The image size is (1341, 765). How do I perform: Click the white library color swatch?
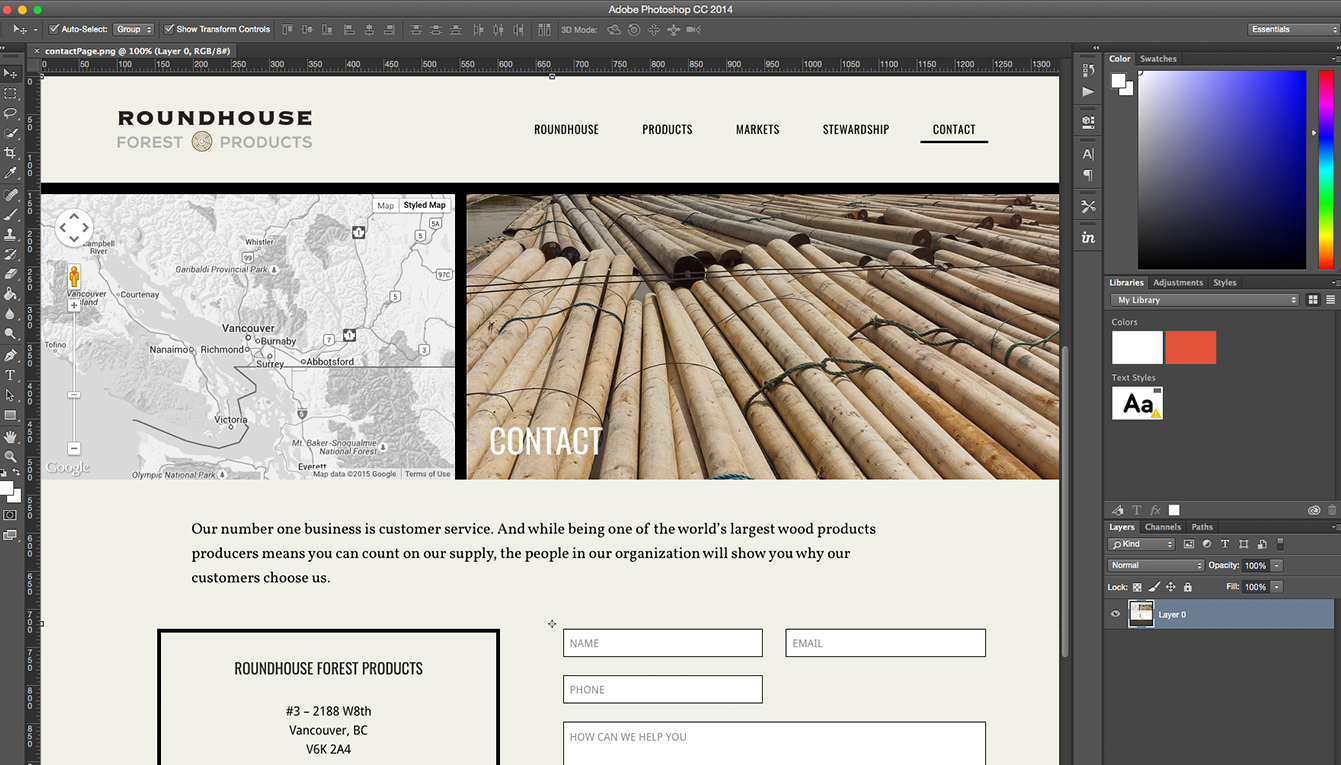click(x=1137, y=347)
